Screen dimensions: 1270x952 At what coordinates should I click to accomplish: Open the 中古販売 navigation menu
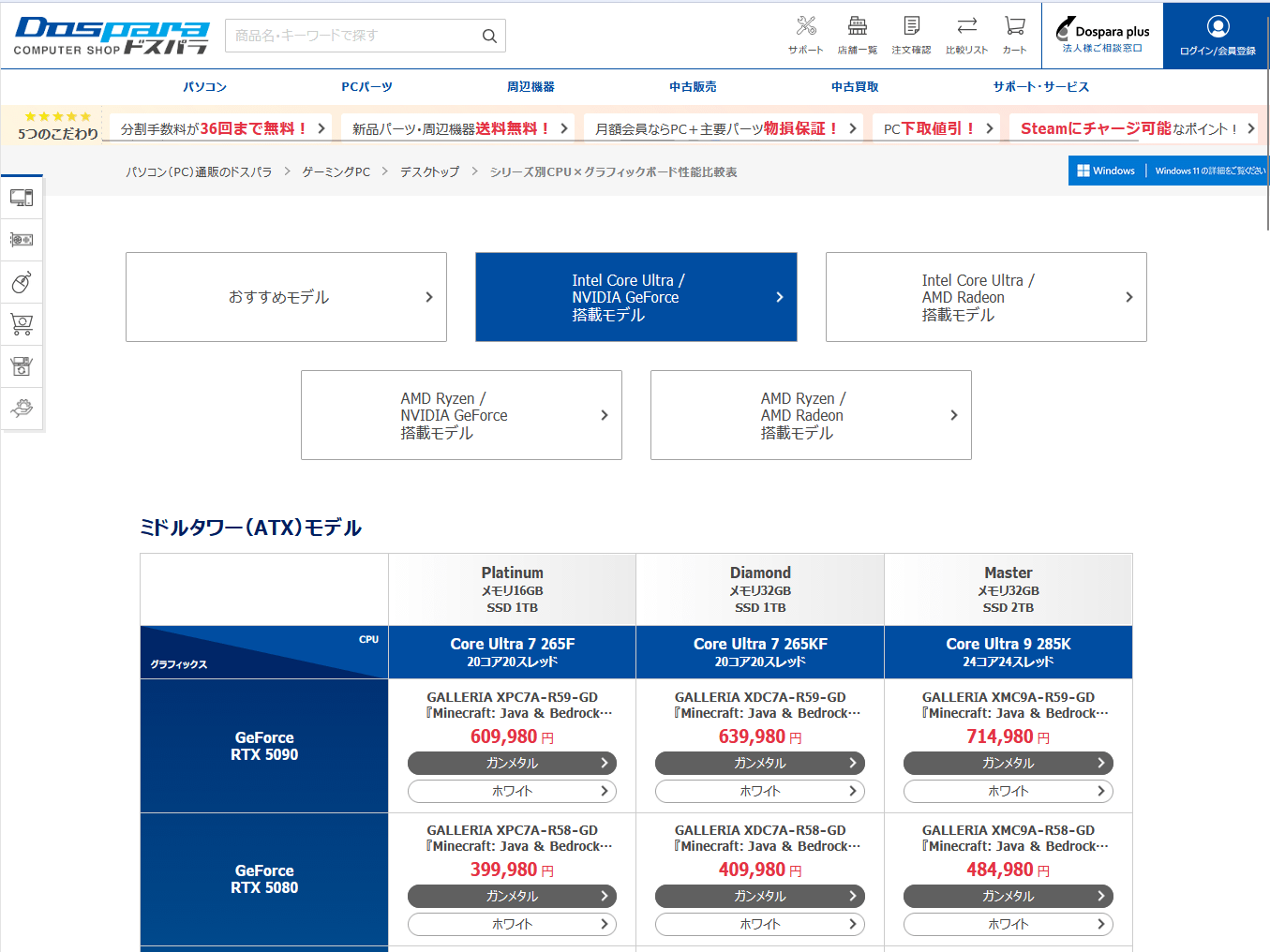tap(693, 87)
